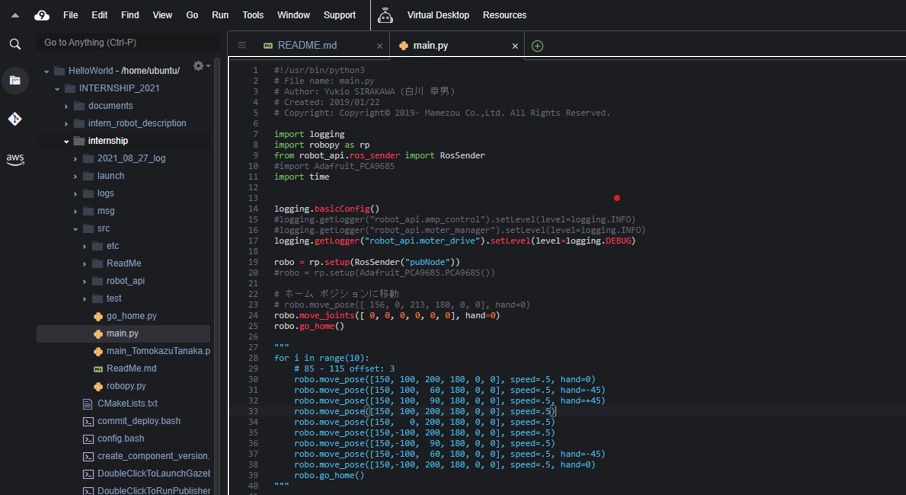The height and width of the screenshot is (495, 906).
Task: Click the Cloud9 cloud logo icon
Action: [x=41, y=15]
